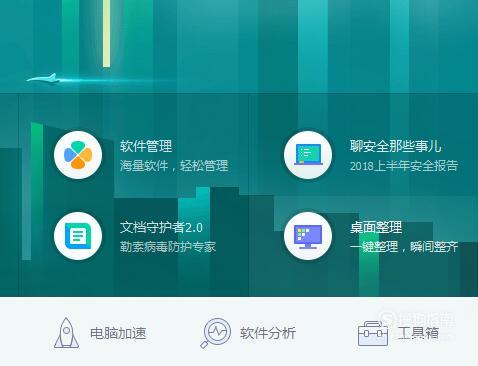
Task: Open the 文档守护者2.0 title link
Action: pyautogui.click(x=161, y=227)
